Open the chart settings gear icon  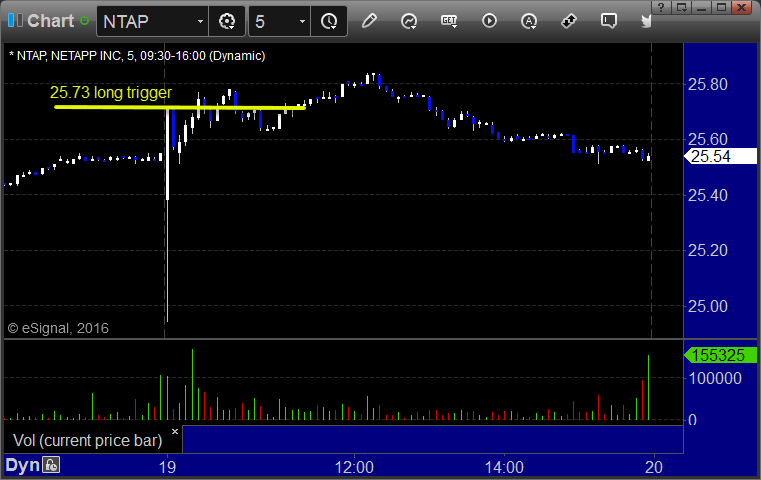[x=227, y=21]
